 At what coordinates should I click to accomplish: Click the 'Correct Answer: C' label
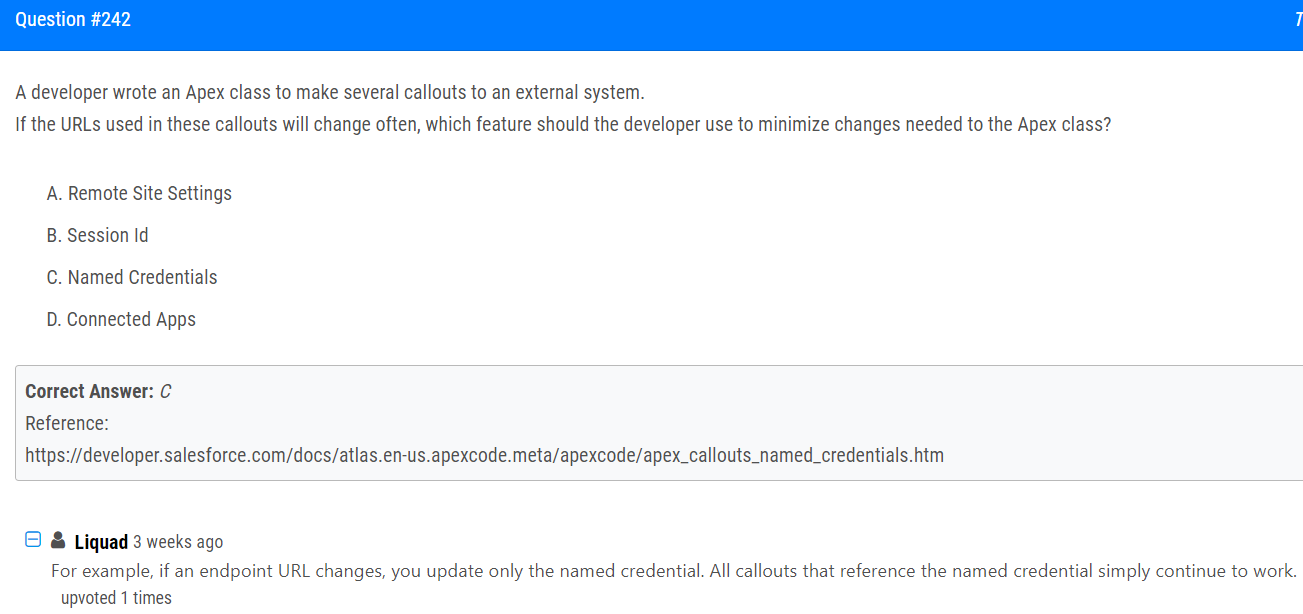point(98,391)
